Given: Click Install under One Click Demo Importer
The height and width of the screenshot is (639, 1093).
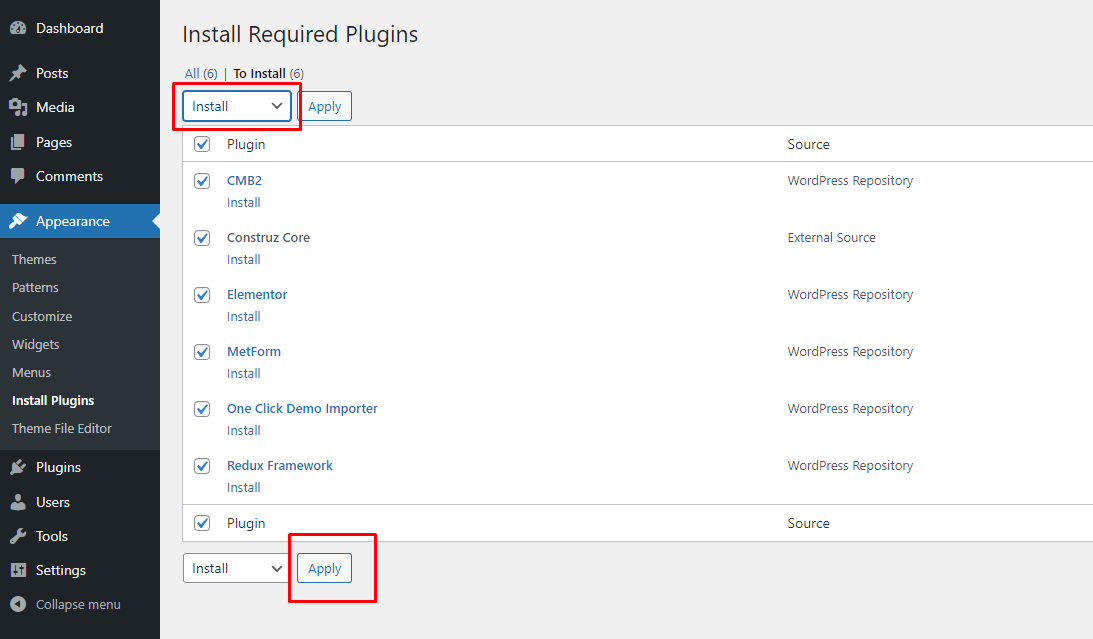Looking at the screenshot, I should pos(244,431).
